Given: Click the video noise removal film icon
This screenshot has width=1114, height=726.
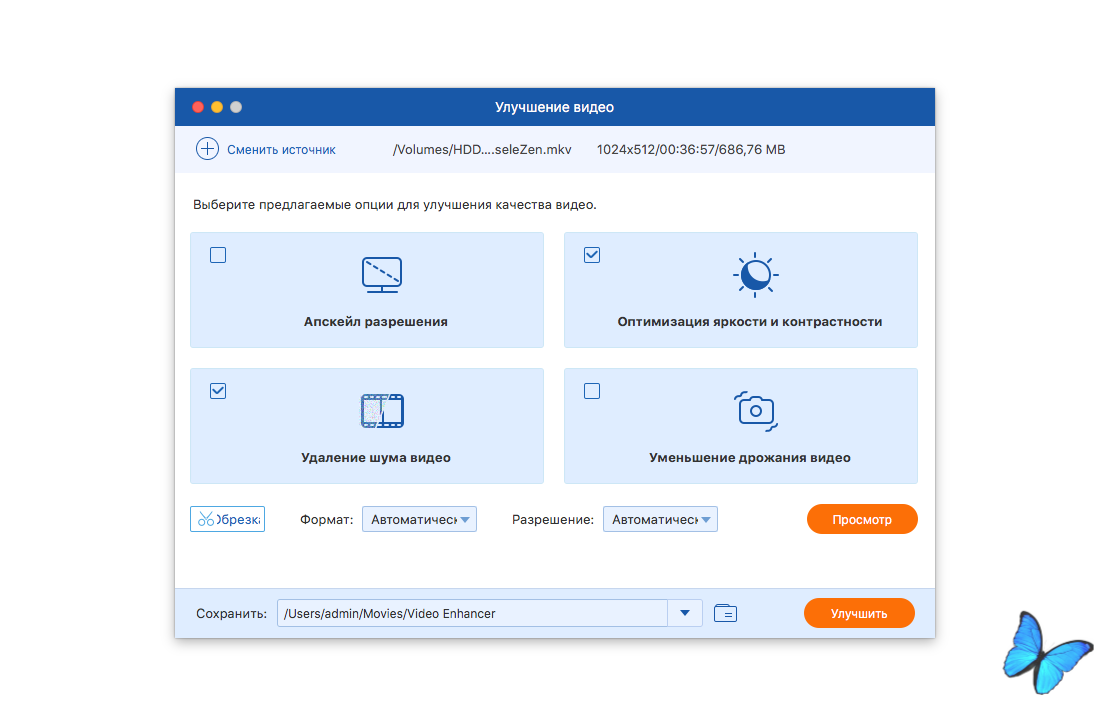Looking at the screenshot, I should pos(381,410).
